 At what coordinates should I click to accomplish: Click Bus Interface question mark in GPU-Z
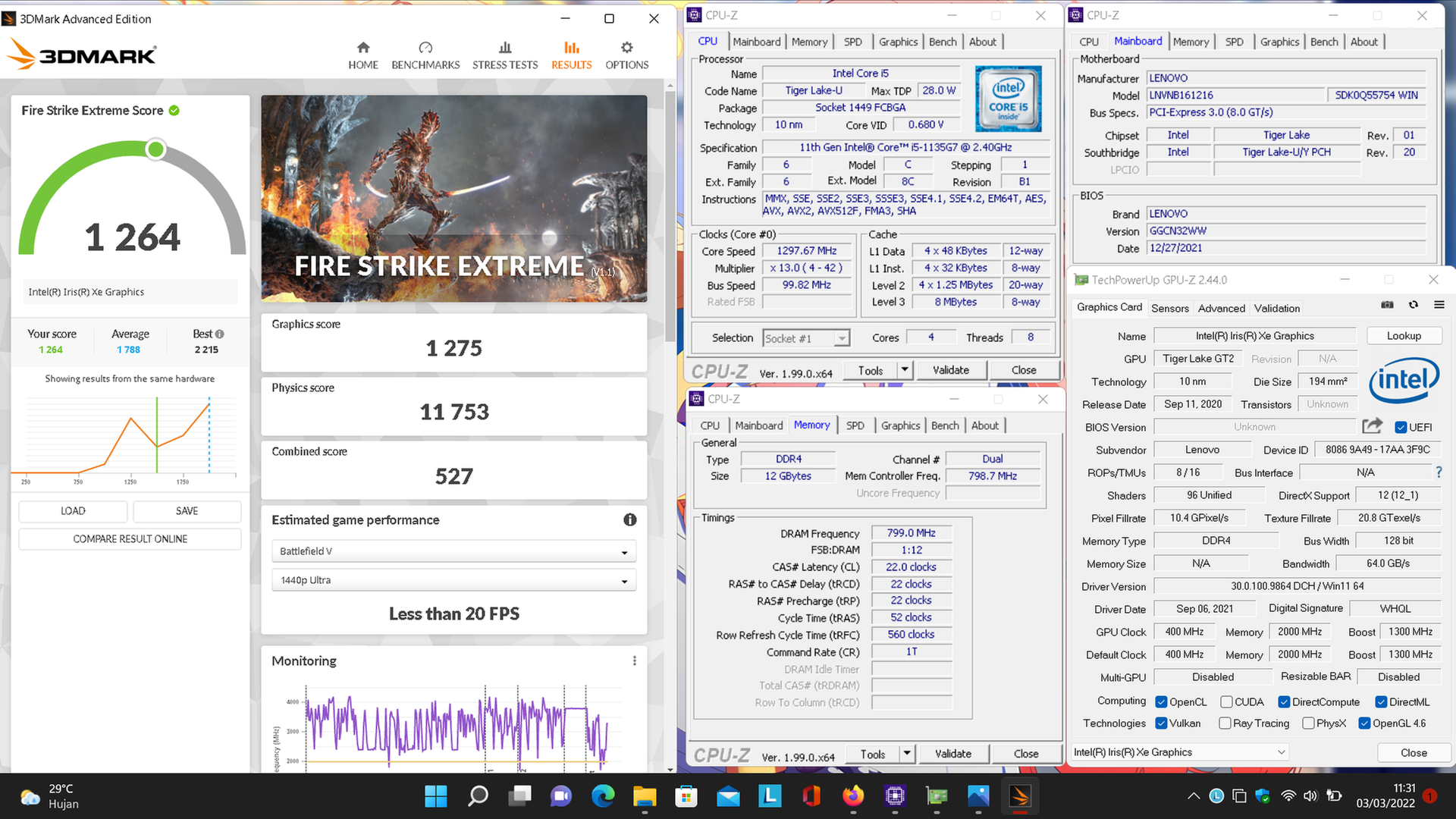click(x=1439, y=472)
